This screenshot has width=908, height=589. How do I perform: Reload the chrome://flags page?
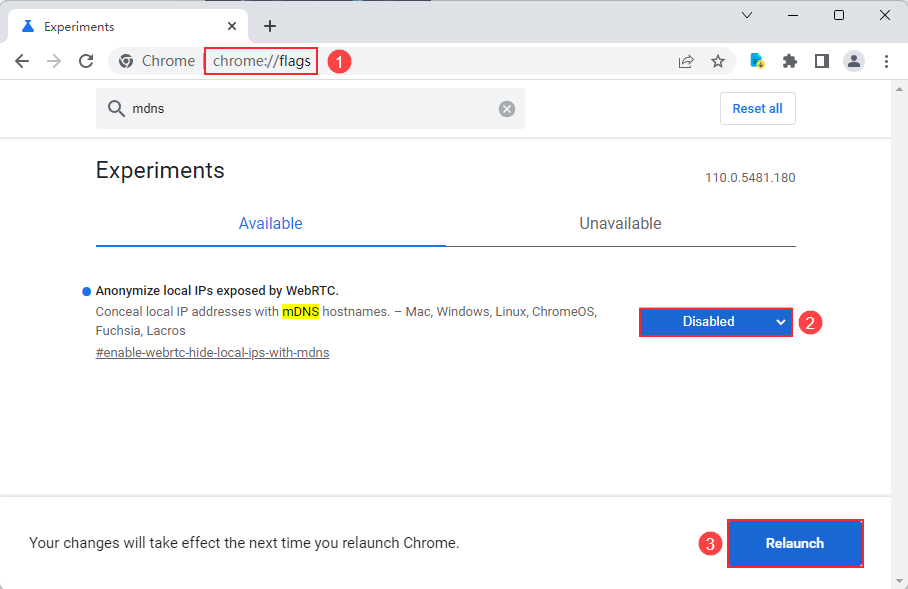pyautogui.click(x=86, y=61)
